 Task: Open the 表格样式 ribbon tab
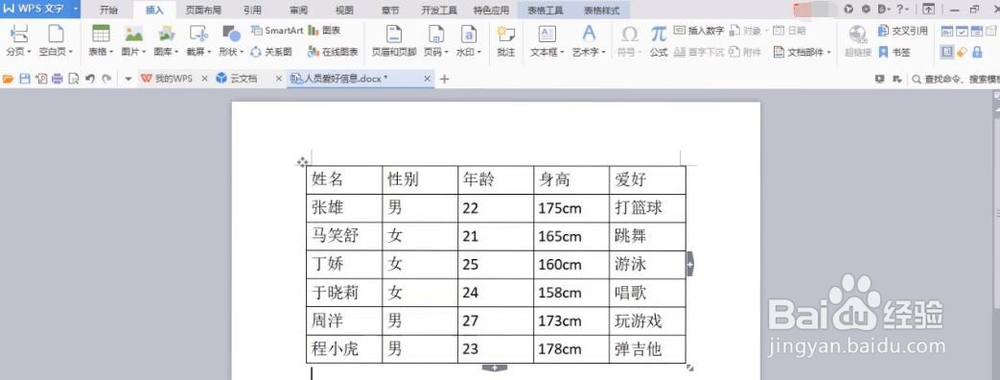(601, 10)
